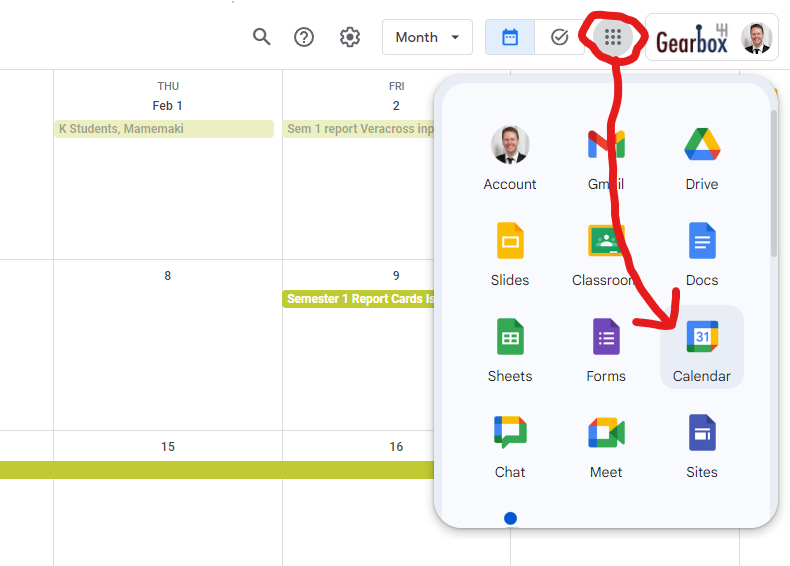Viewport: 790px width, 566px height.
Task: Open Google Docs
Action: tap(702, 254)
